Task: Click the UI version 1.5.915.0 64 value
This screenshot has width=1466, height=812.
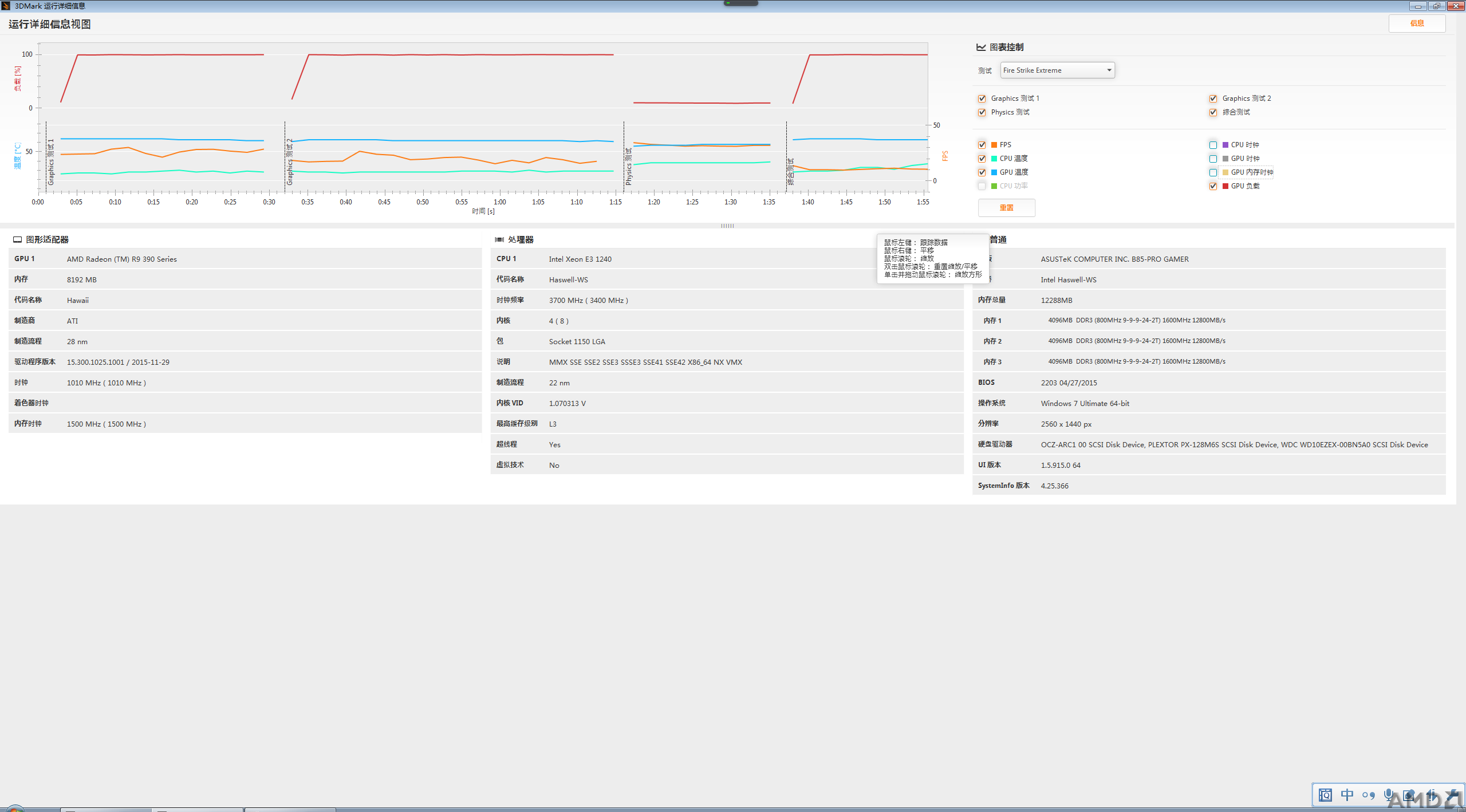Action: [x=1061, y=466]
